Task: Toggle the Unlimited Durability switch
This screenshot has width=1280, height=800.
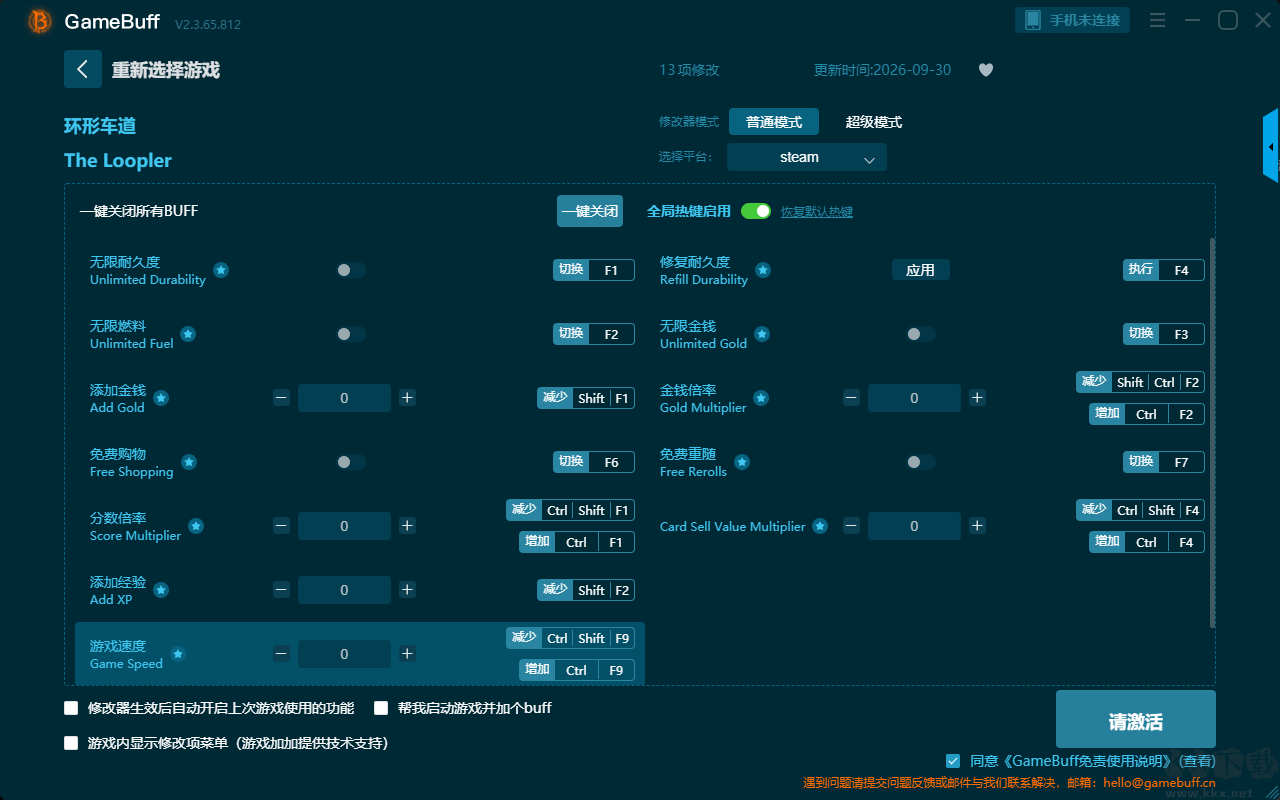Action: click(351, 270)
